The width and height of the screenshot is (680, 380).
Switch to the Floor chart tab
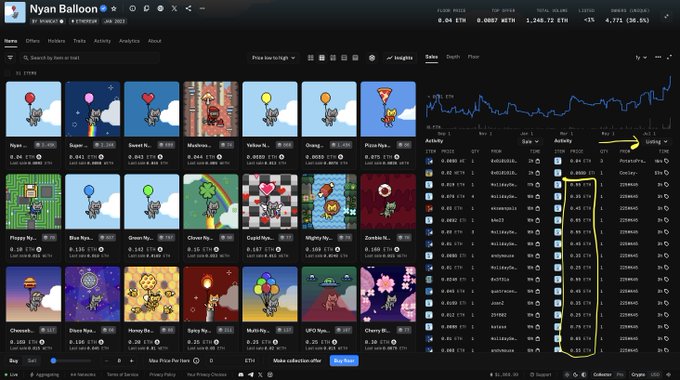[x=474, y=57]
